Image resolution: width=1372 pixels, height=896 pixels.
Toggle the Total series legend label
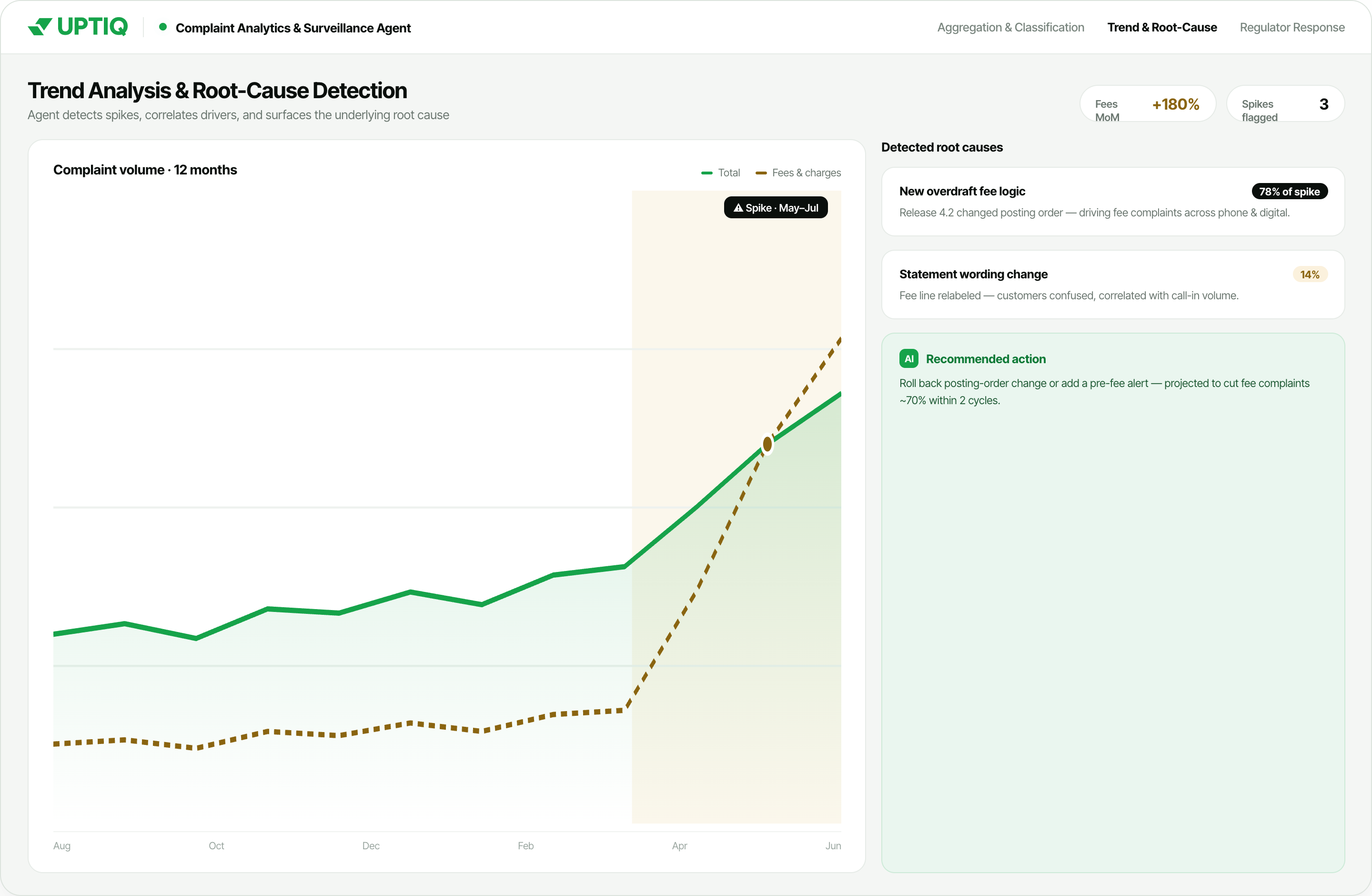tap(729, 173)
